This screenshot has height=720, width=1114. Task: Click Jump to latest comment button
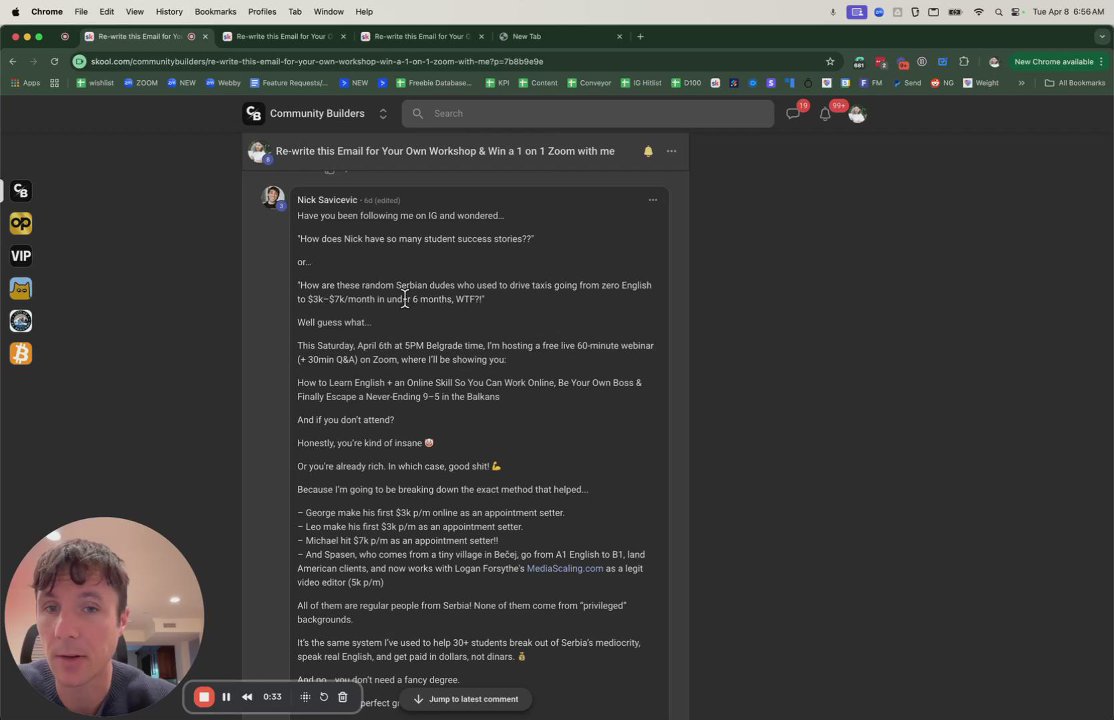(465, 699)
